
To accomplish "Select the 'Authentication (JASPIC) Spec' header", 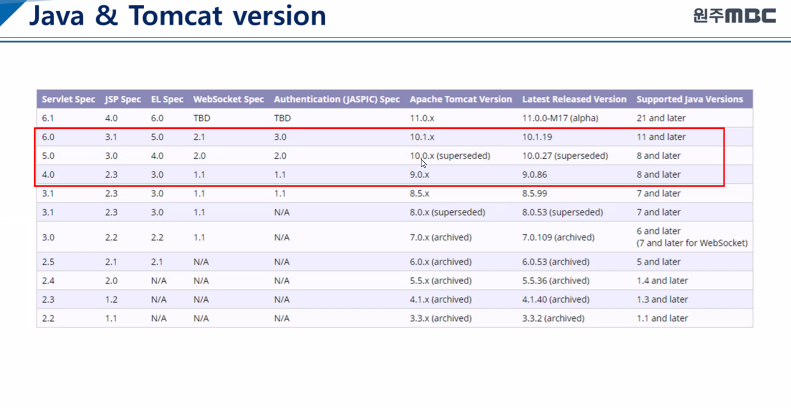I will pyautogui.click(x=337, y=99).
